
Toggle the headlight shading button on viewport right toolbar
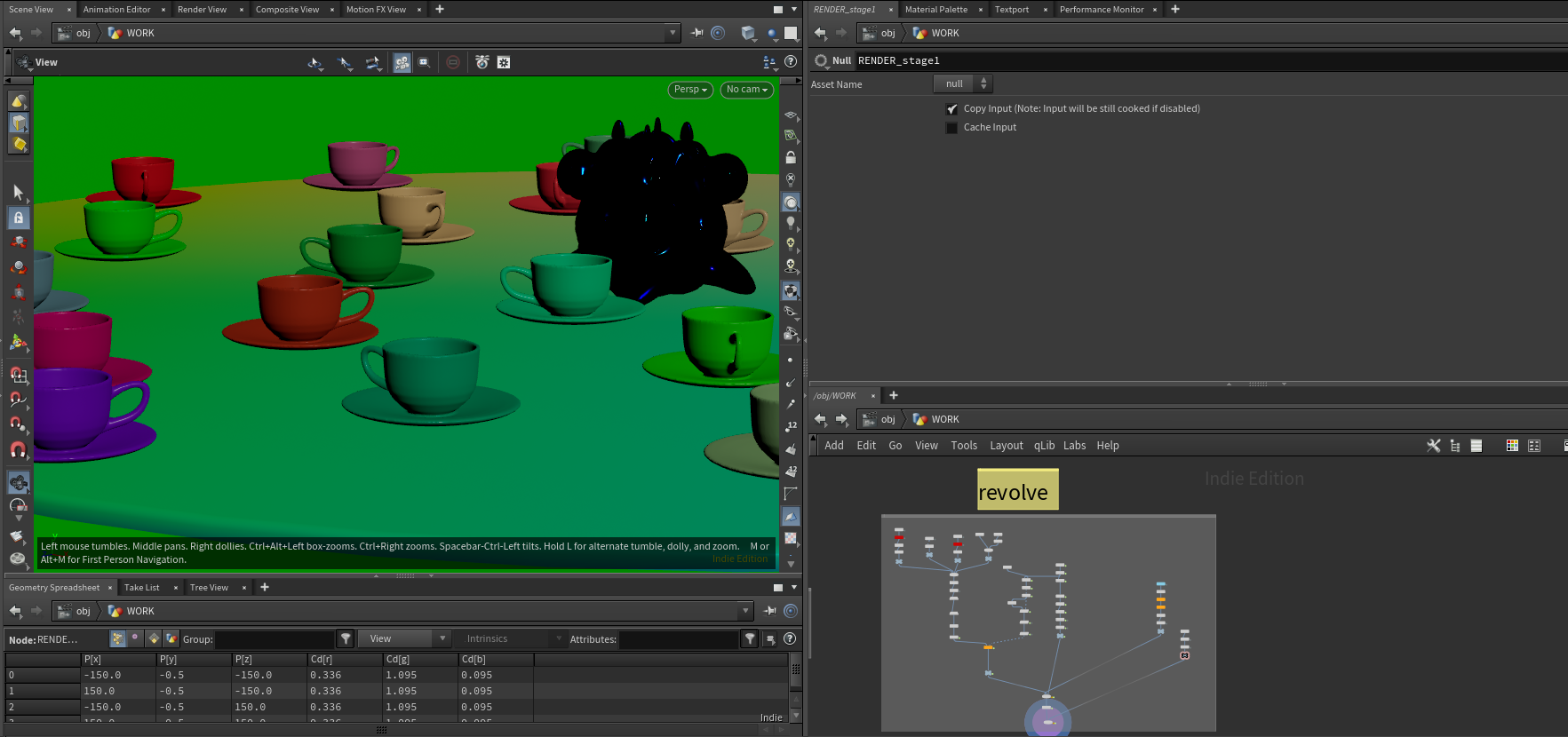pos(790,202)
